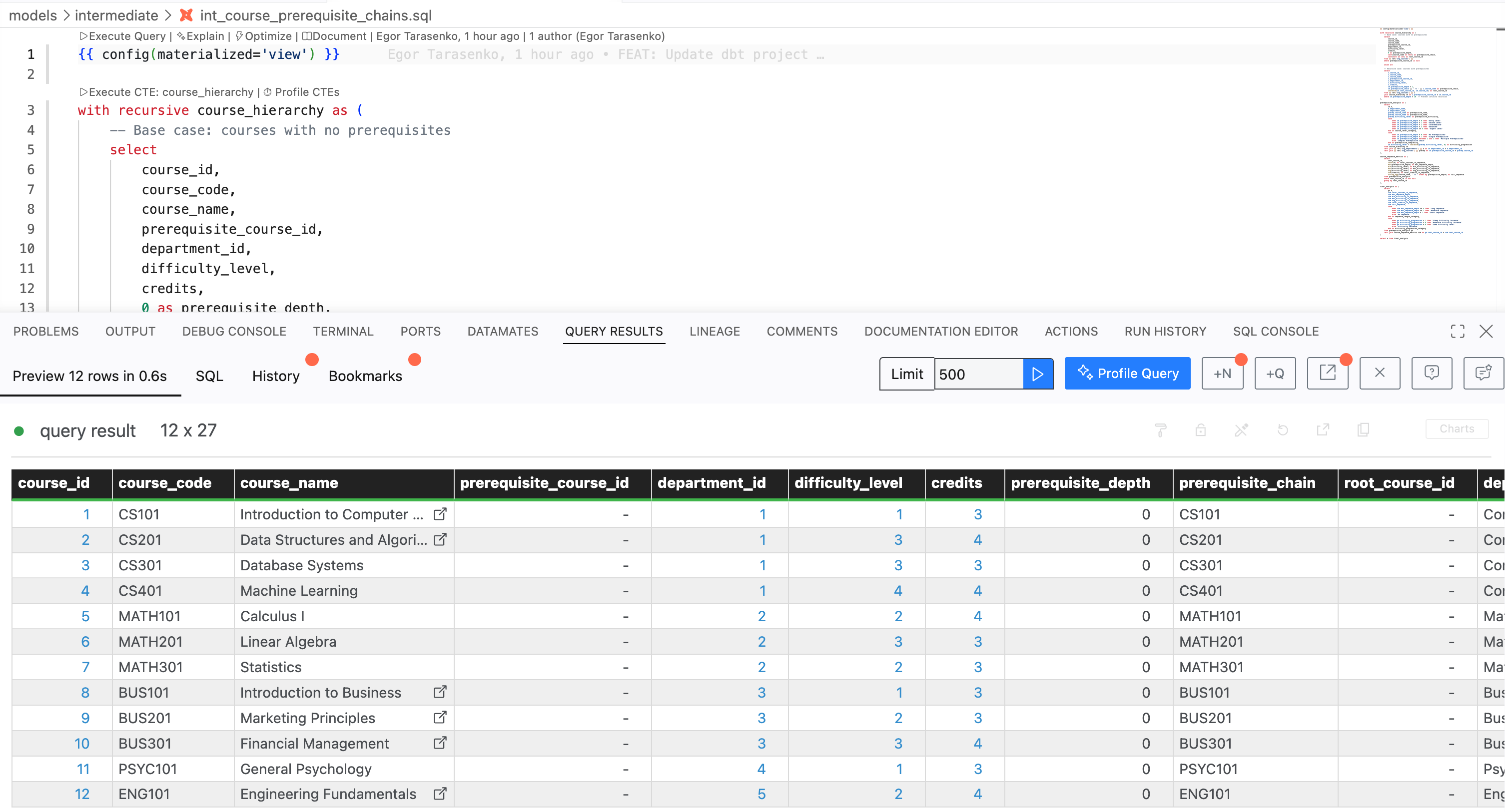Viewport: 1505px width, 812px height.
Task: Click Execute CTE: course_hierarchy lens
Action: (x=166, y=92)
